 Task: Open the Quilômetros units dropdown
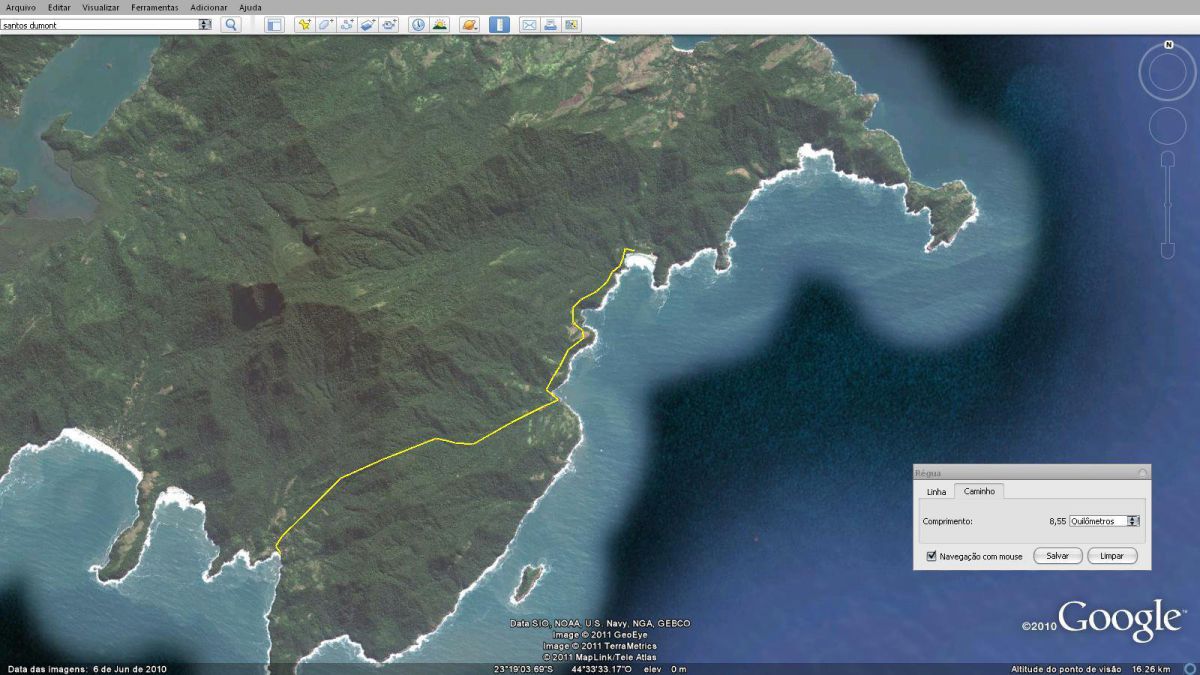pyautogui.click(x=1133, y=521)
